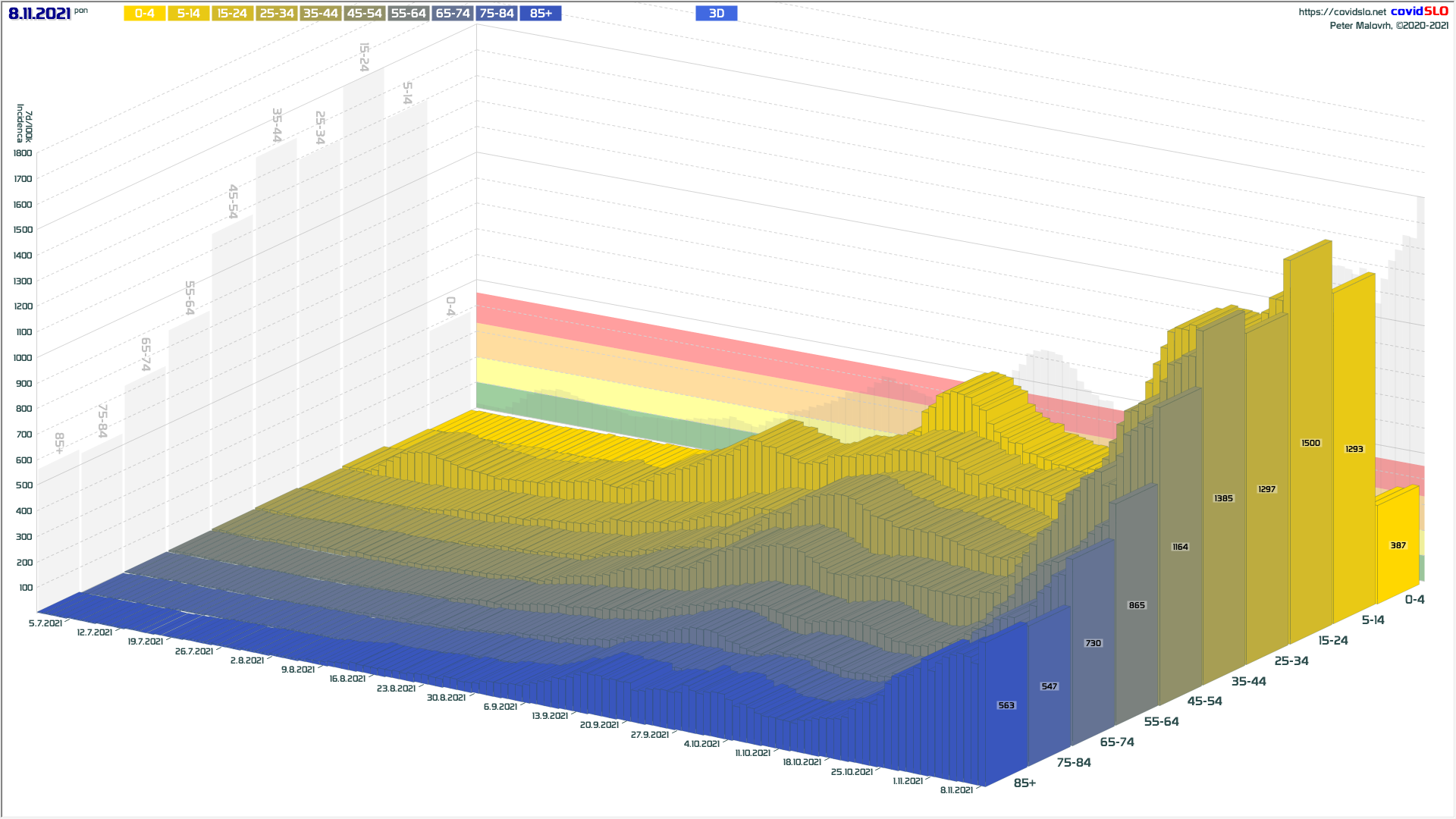Click the 387 value label on 0-4 bar

pyautogui.click(x=1398, y=545)
